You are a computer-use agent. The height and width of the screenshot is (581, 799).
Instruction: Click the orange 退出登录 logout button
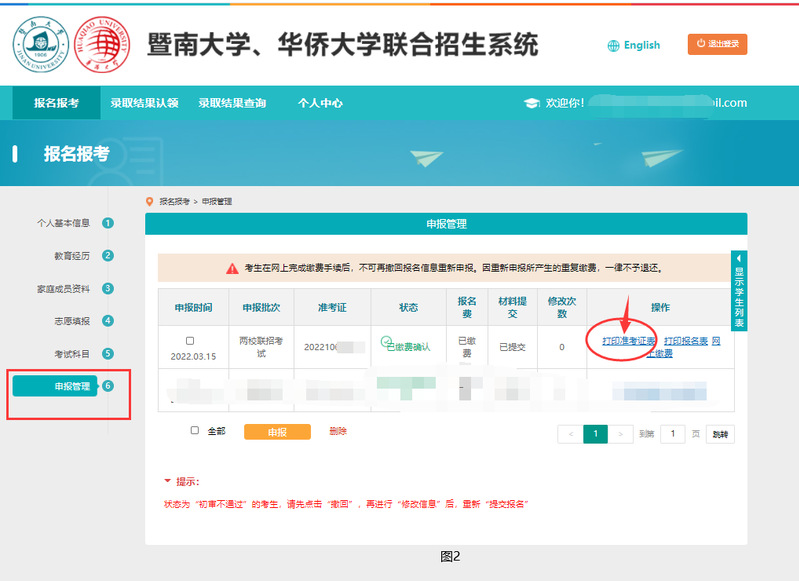(717, 44)
